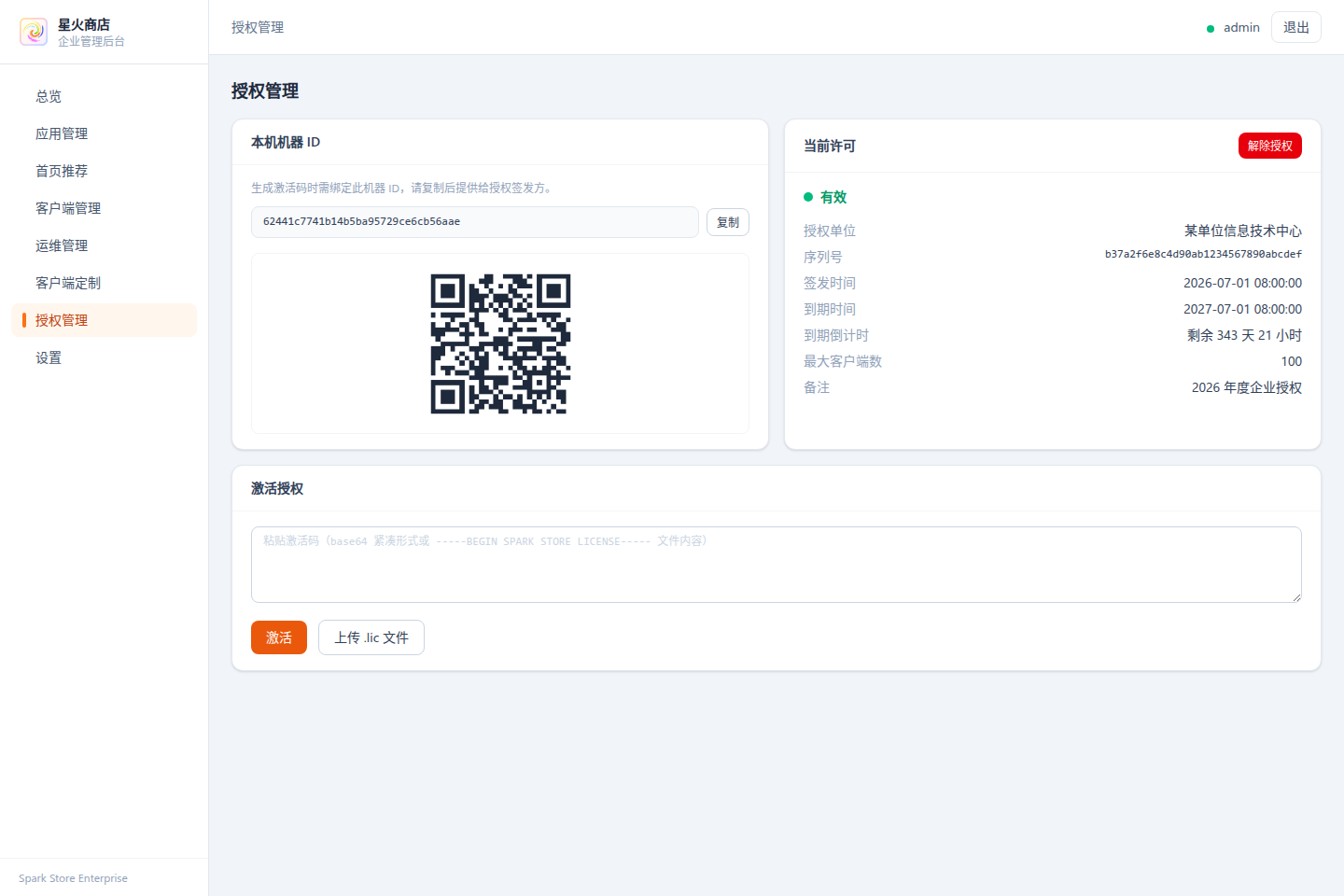Click max clients value 100

[x=1292, y=361]
